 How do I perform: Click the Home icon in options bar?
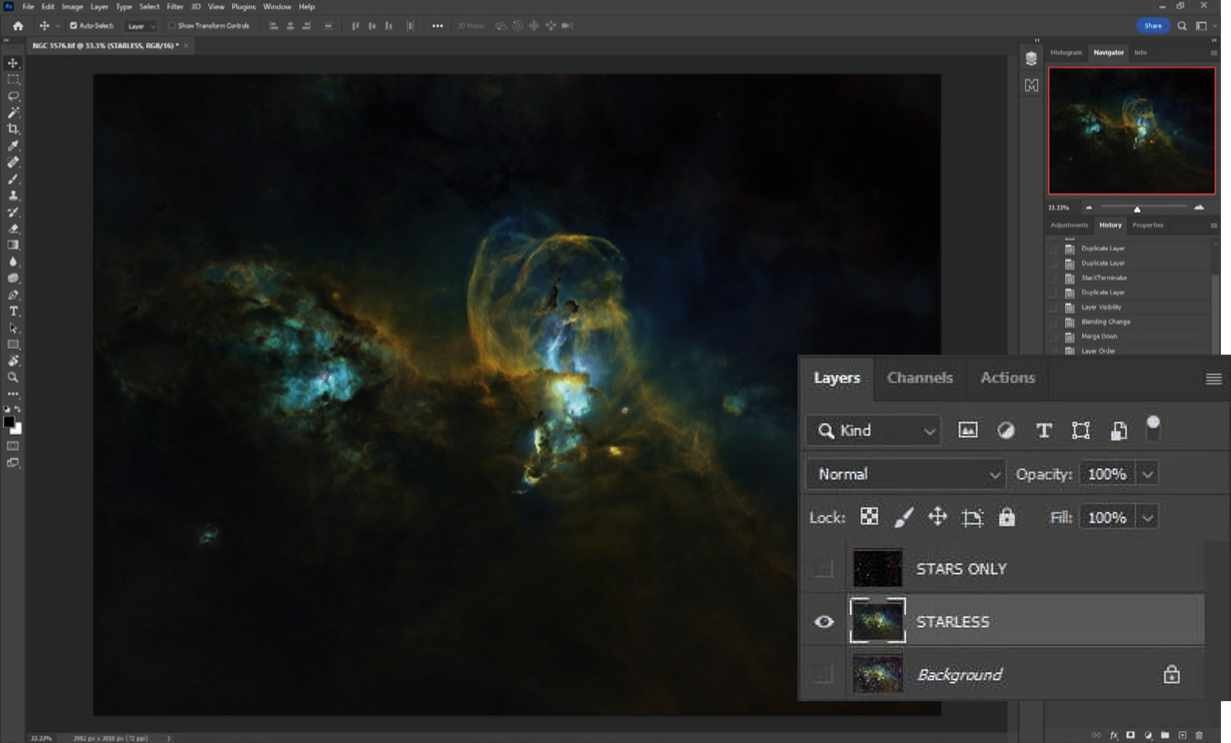click(x=17, y=26)
